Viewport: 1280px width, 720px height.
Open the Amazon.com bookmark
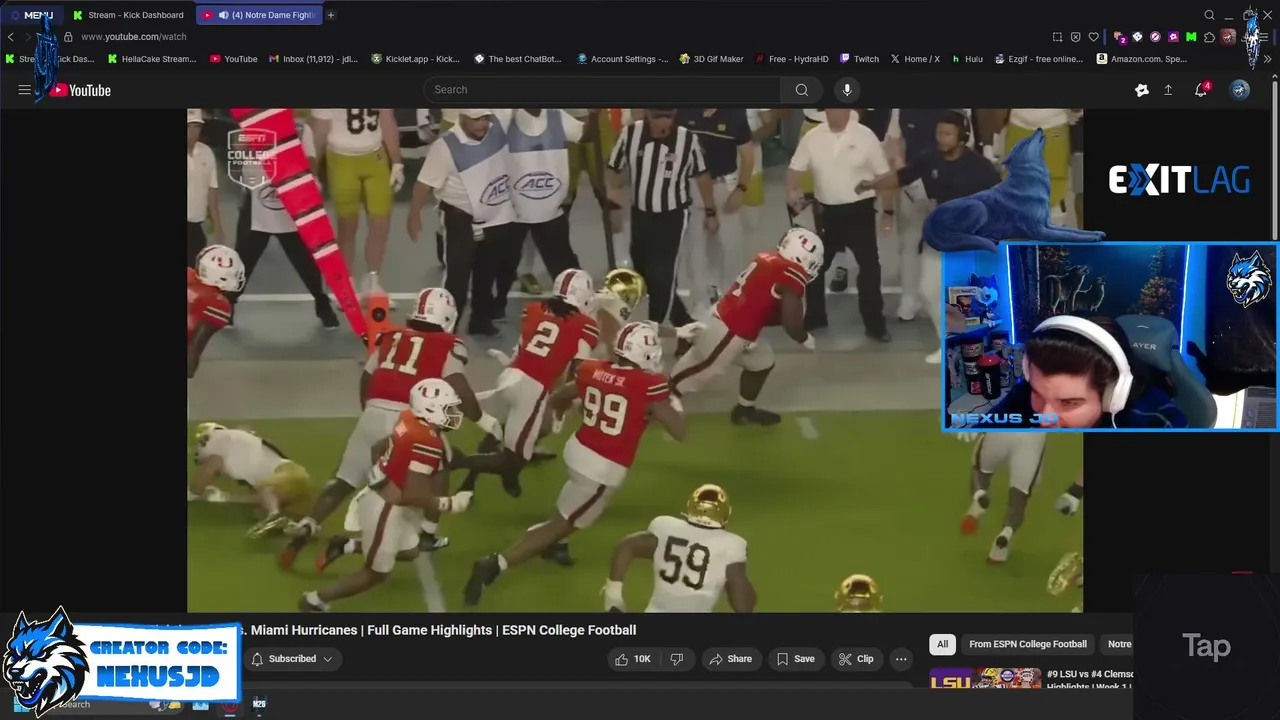coord(1142,59)
